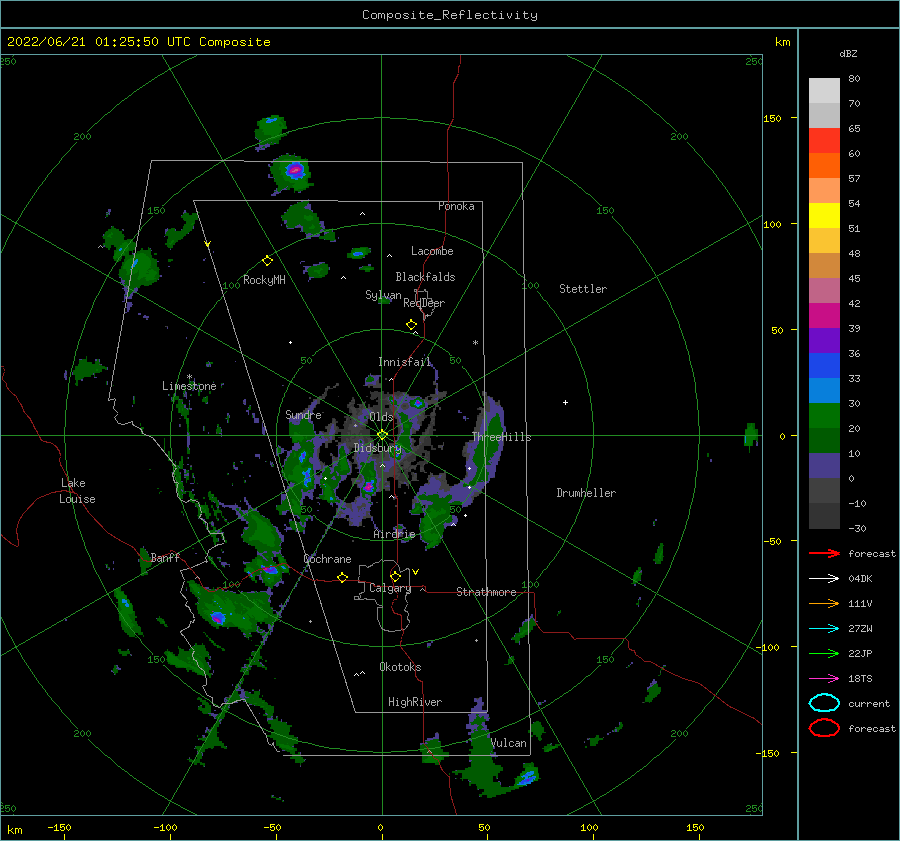Click the yellow diamond marker near Cochrane
The width and height of the screenshot is (900, 841).
342,578
